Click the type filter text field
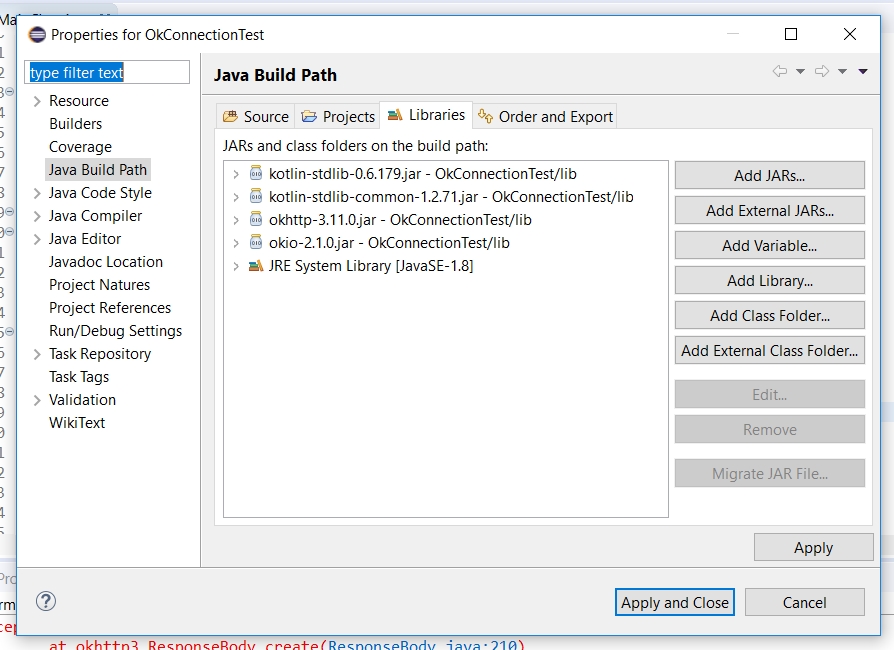Image resolution: width=894 pixels, height=650 pixels. pos(106,72)
